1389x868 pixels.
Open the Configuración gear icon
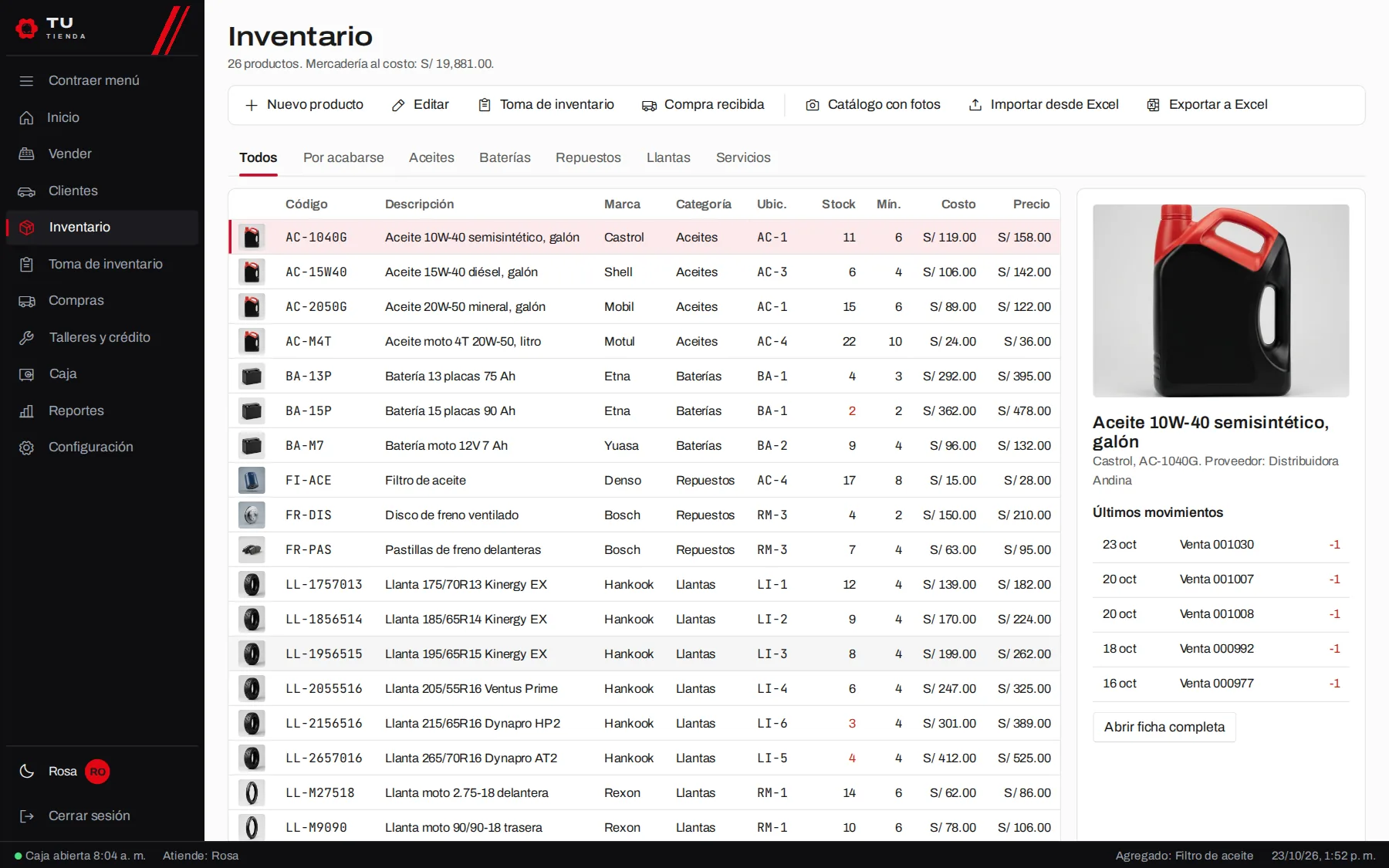tap(26, 448)
